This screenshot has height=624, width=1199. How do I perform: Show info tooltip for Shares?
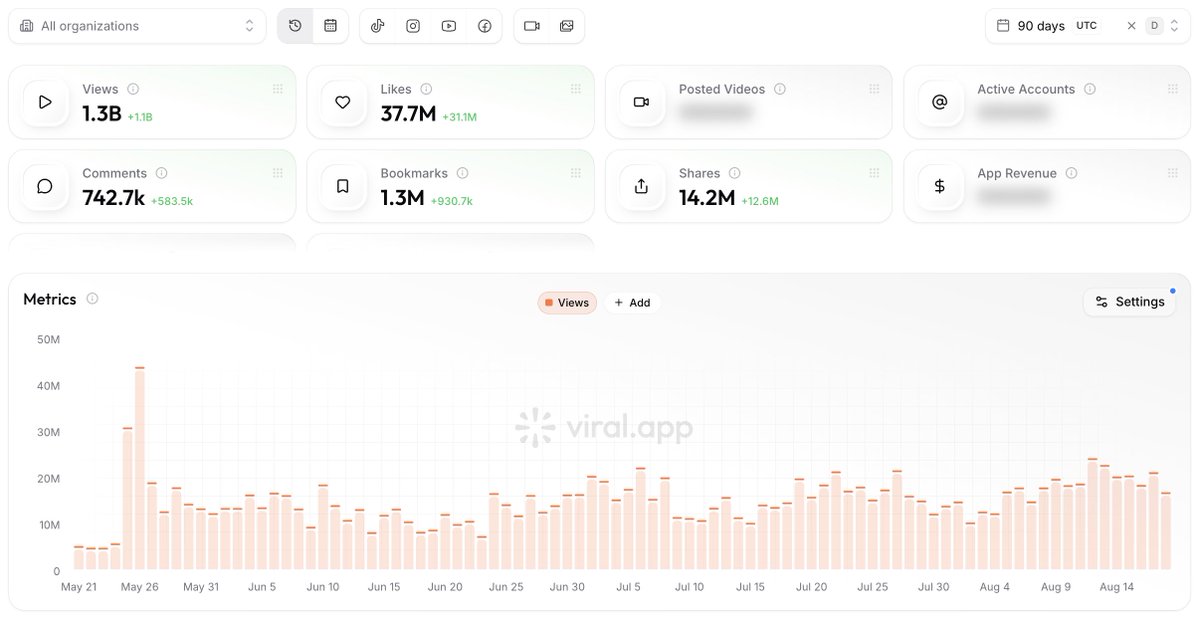pyautogui.click(x=734, y=173)
